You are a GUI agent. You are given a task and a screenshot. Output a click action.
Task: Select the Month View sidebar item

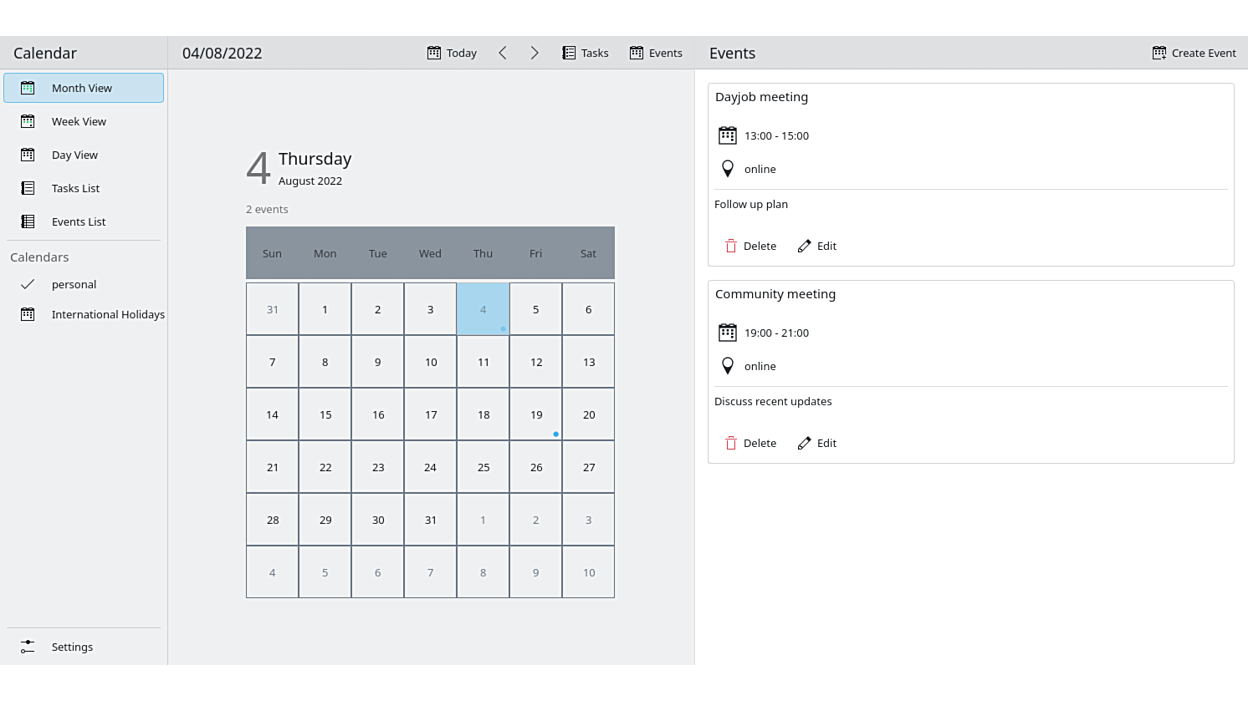(x=82, y=88)
